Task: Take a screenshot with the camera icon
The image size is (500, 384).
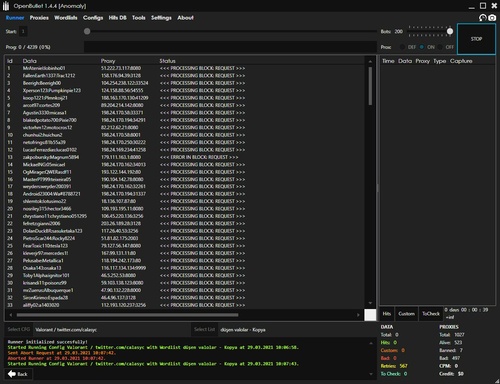Action: (492, 18)
